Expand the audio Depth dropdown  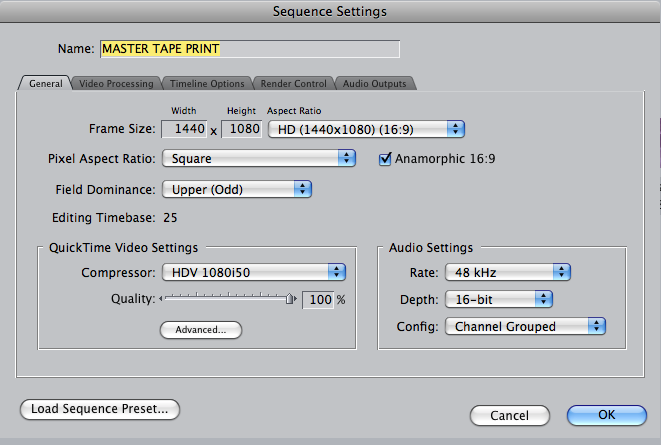pos(499,299)
